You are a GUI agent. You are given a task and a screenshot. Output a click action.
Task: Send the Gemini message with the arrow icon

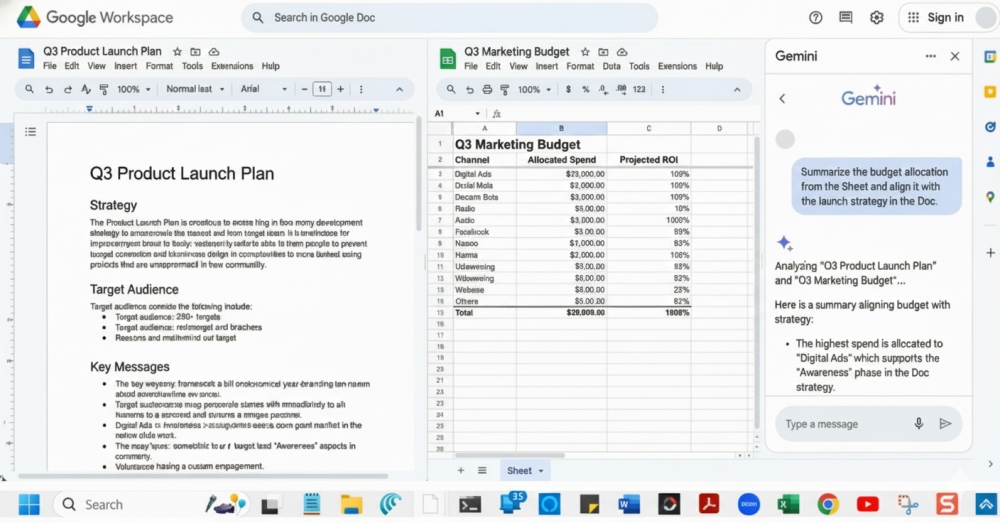coord(946,424)
